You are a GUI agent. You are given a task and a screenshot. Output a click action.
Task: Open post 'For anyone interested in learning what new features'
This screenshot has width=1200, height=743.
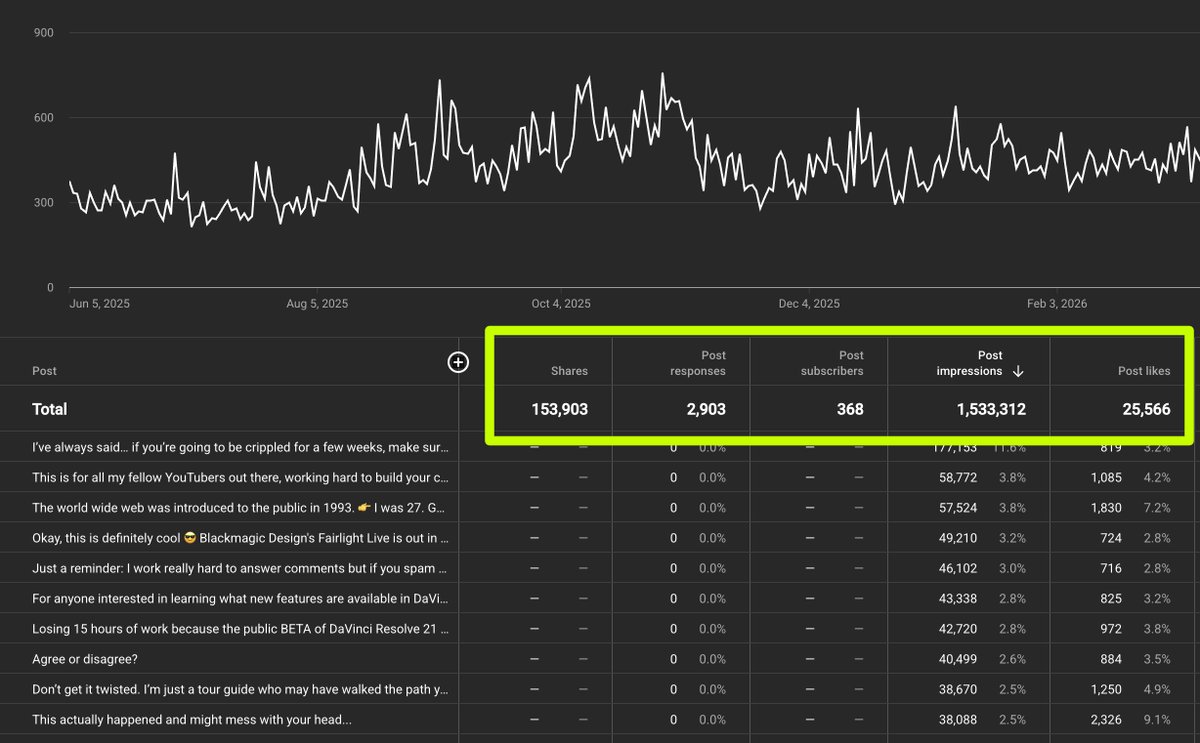click(240, 598)
